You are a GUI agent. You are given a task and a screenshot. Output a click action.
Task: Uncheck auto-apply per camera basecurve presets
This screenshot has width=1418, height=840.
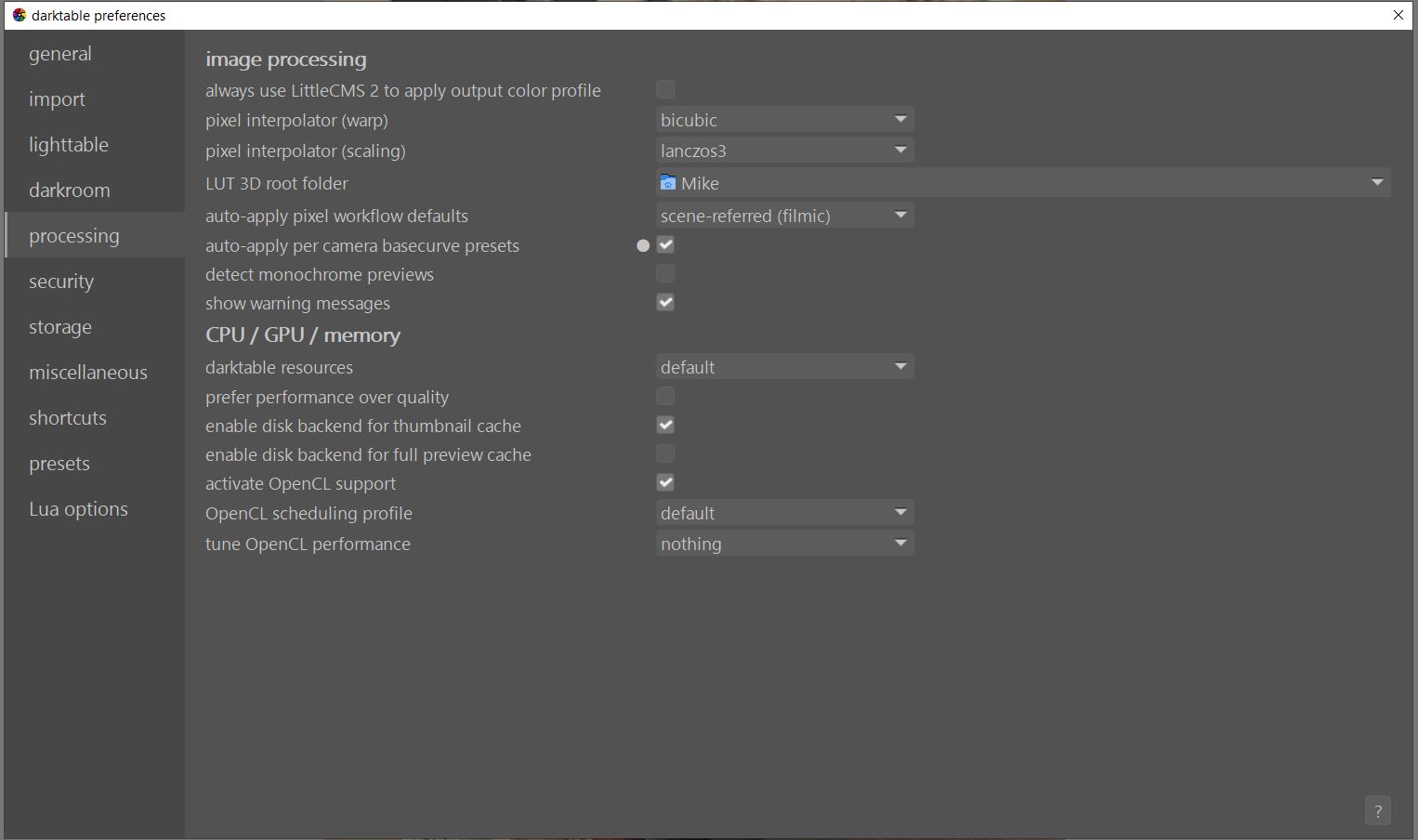click(665, 245)
